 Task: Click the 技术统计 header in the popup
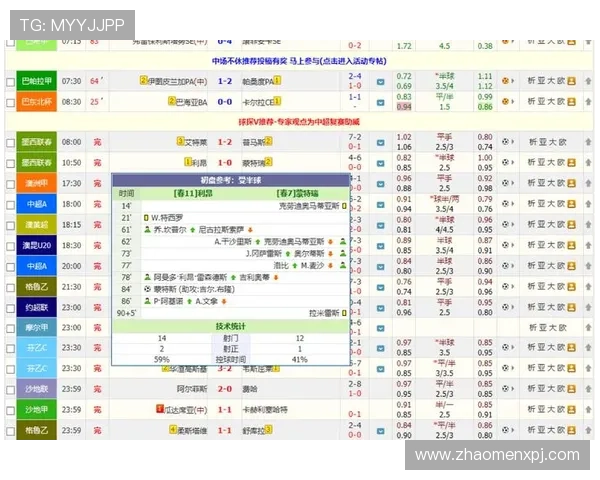[231, 327]
